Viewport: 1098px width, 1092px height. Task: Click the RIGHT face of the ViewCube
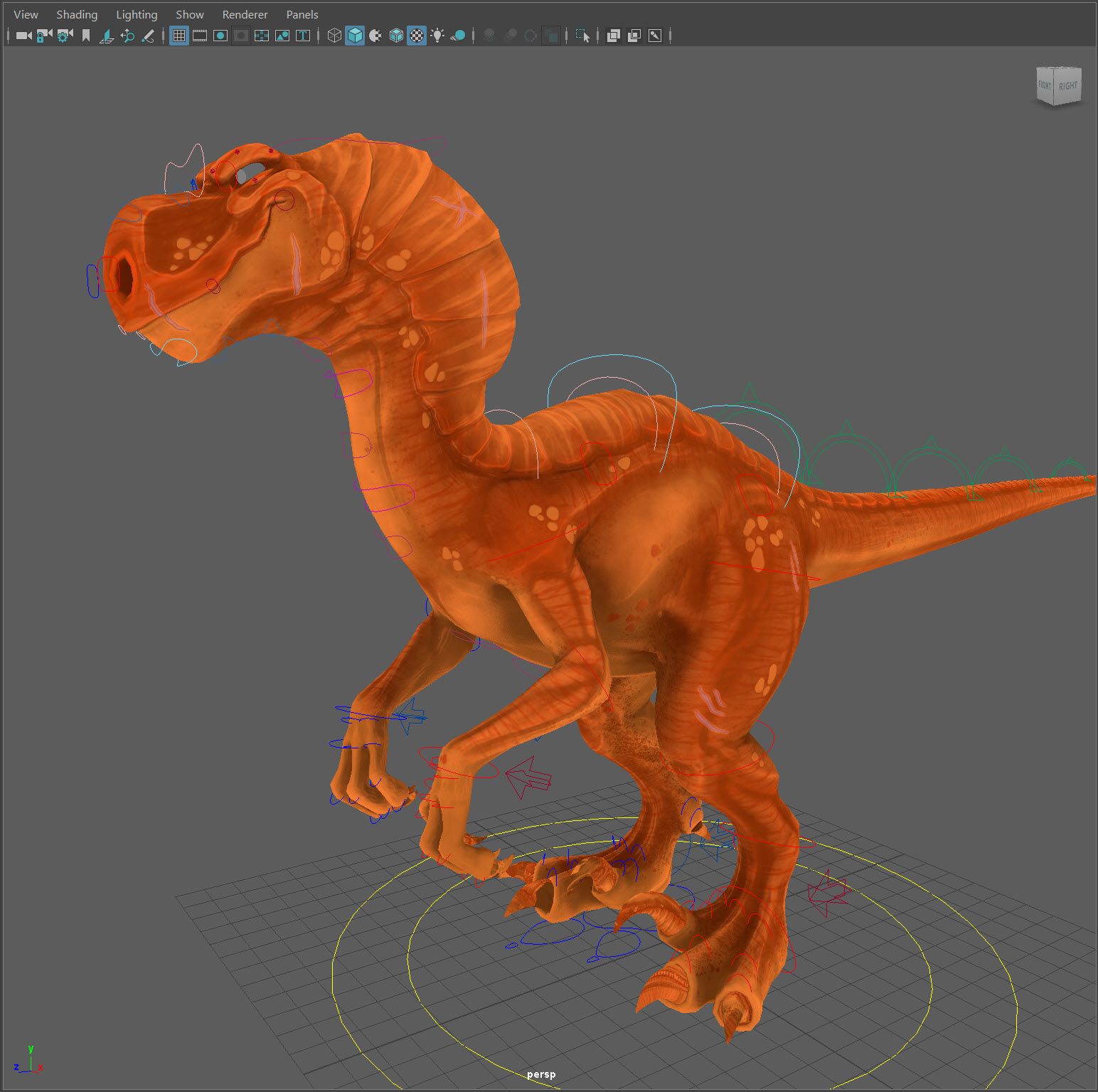(x=1067, y=86)
